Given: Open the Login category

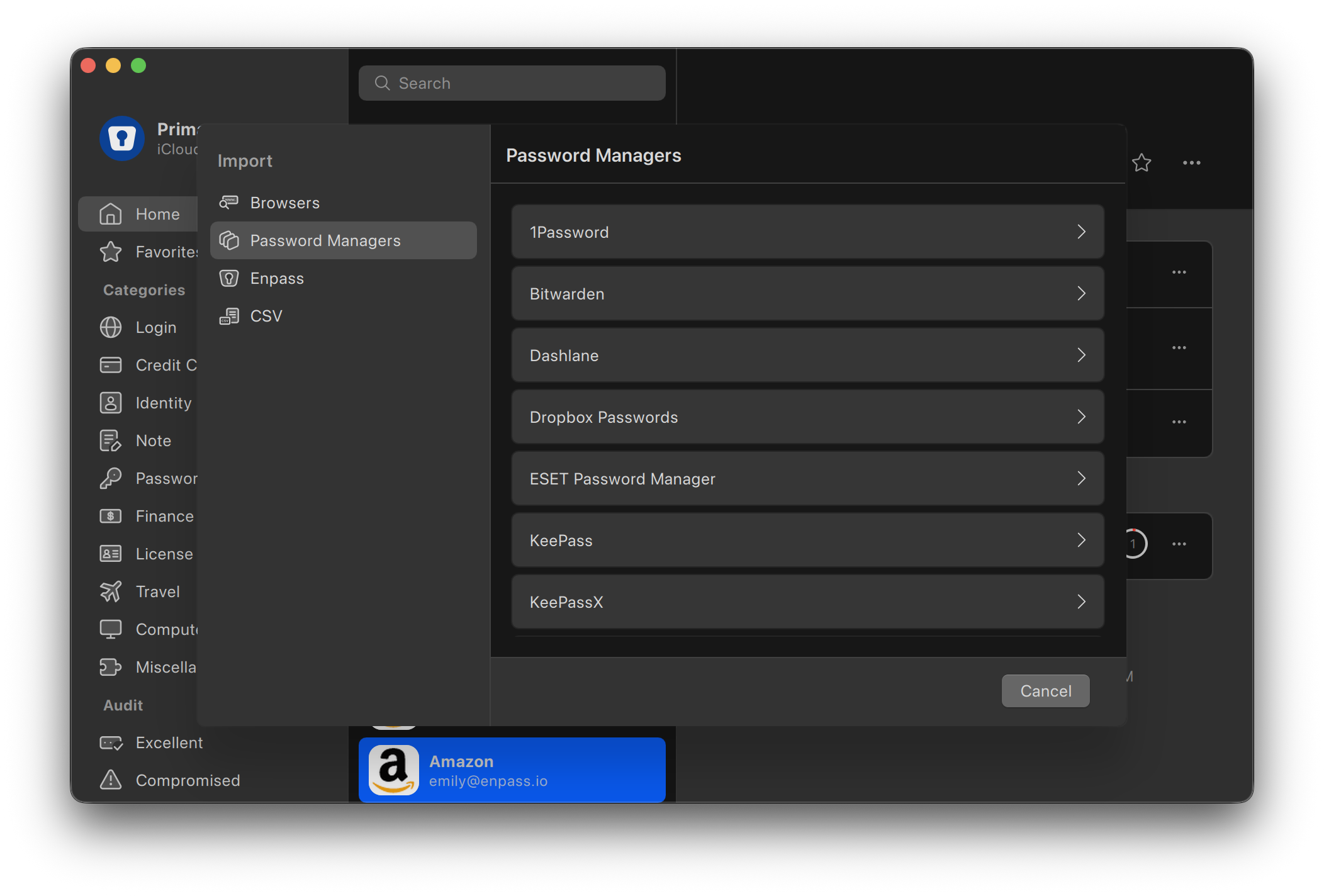Looking at the screenshot, I should pos(138,327).
